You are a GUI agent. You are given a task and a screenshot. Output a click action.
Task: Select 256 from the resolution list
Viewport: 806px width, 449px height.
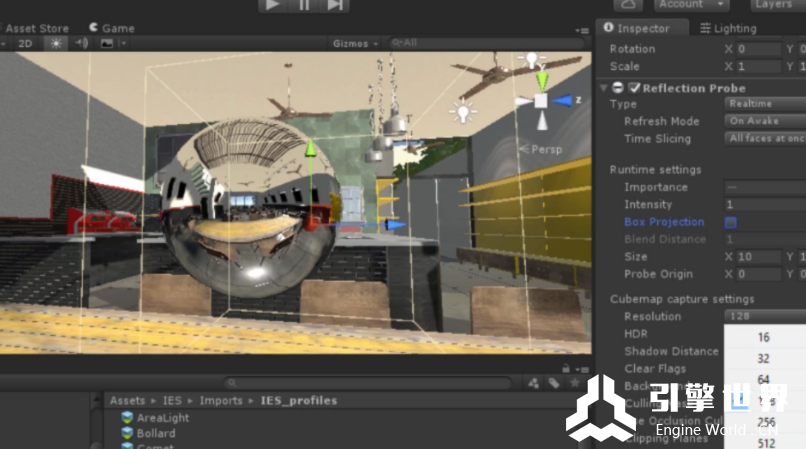click(x=766, y=423)
